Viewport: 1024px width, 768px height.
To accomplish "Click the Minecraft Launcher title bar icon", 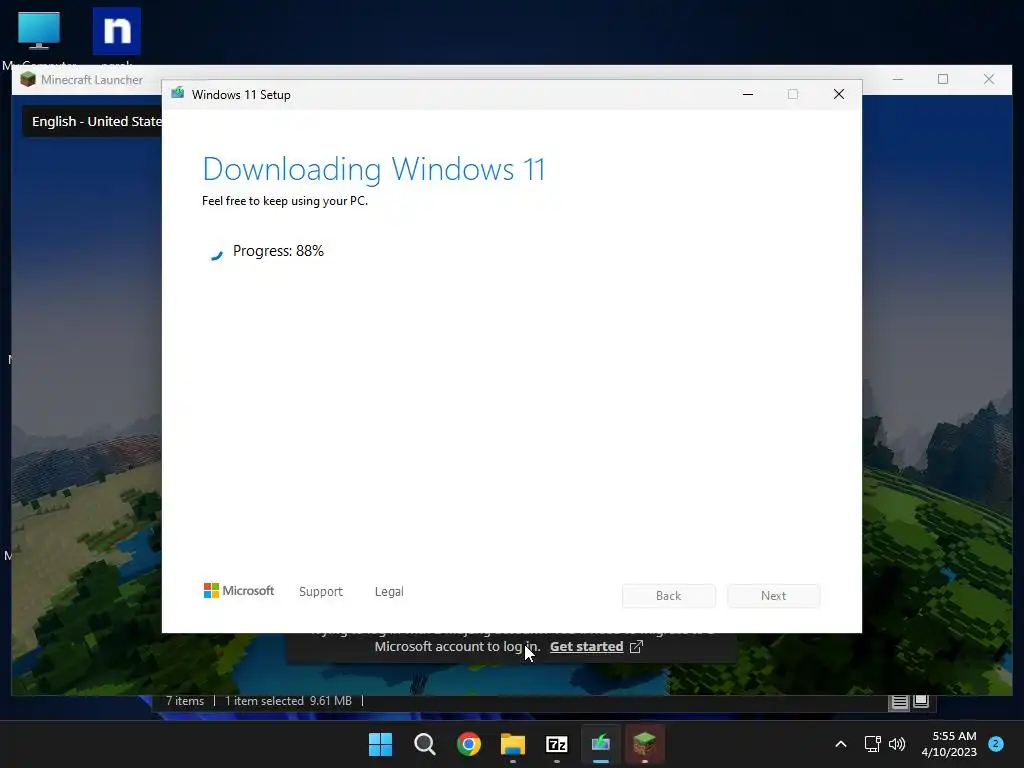I will coord(27,80).
